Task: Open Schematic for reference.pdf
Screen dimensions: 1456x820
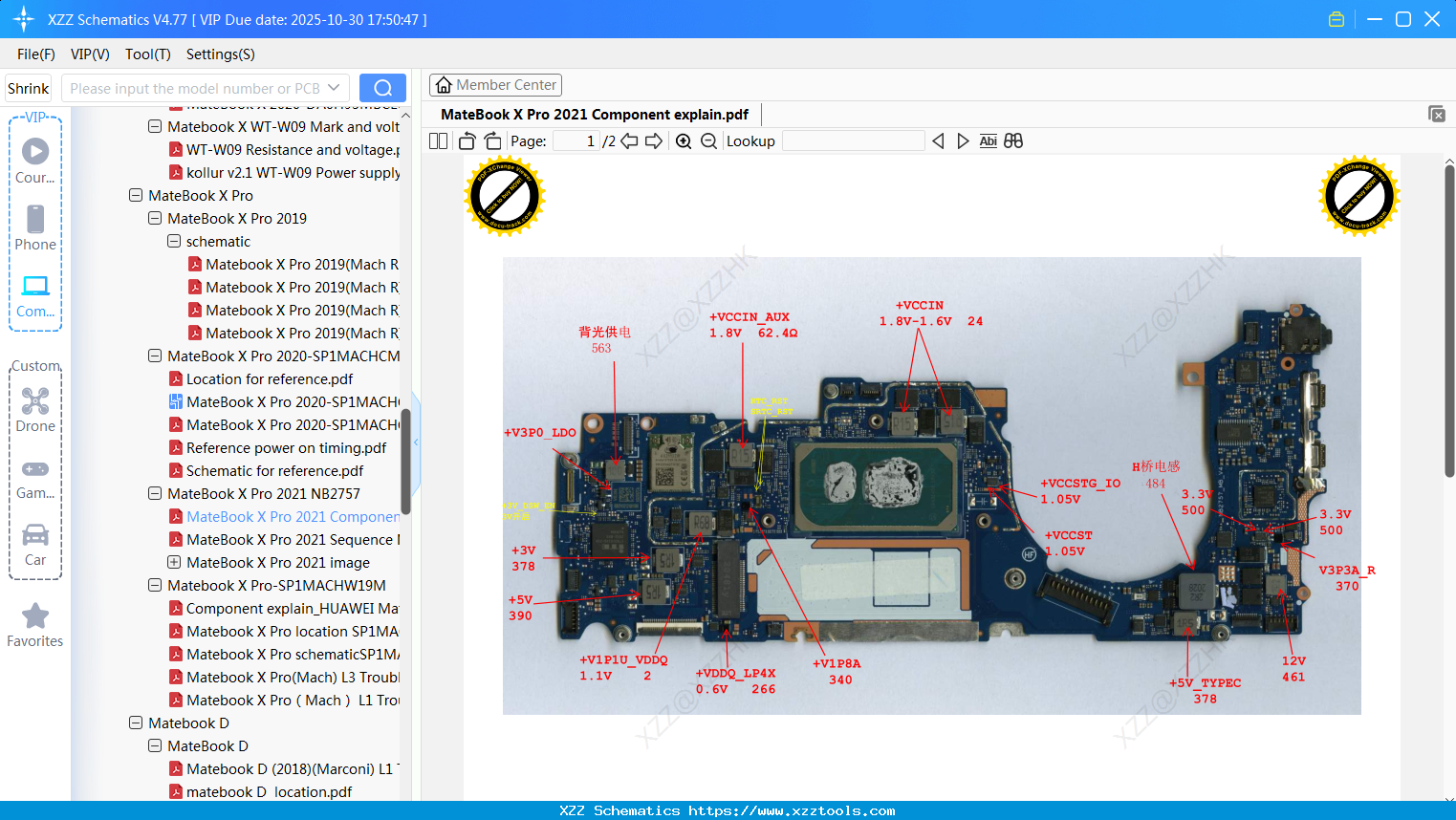Action: point(267,470)
